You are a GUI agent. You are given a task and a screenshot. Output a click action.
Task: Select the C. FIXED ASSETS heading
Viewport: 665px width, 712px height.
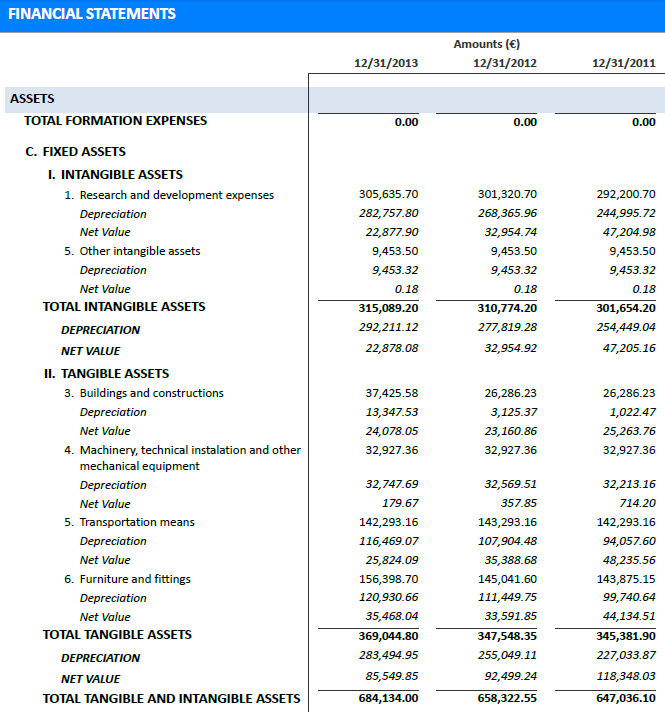76,152
